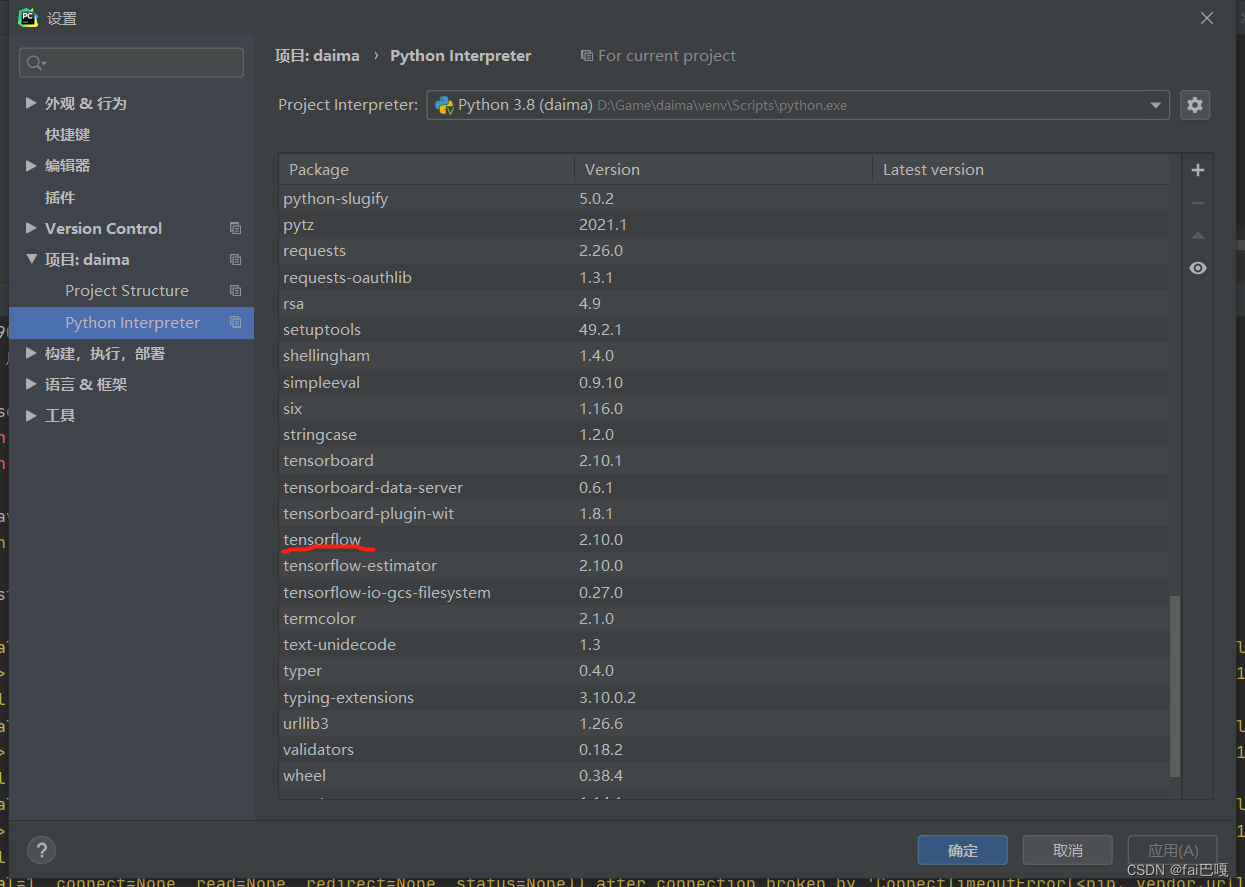
Task: Click the copy icon beside Version Control
Action: coord(236,228)
